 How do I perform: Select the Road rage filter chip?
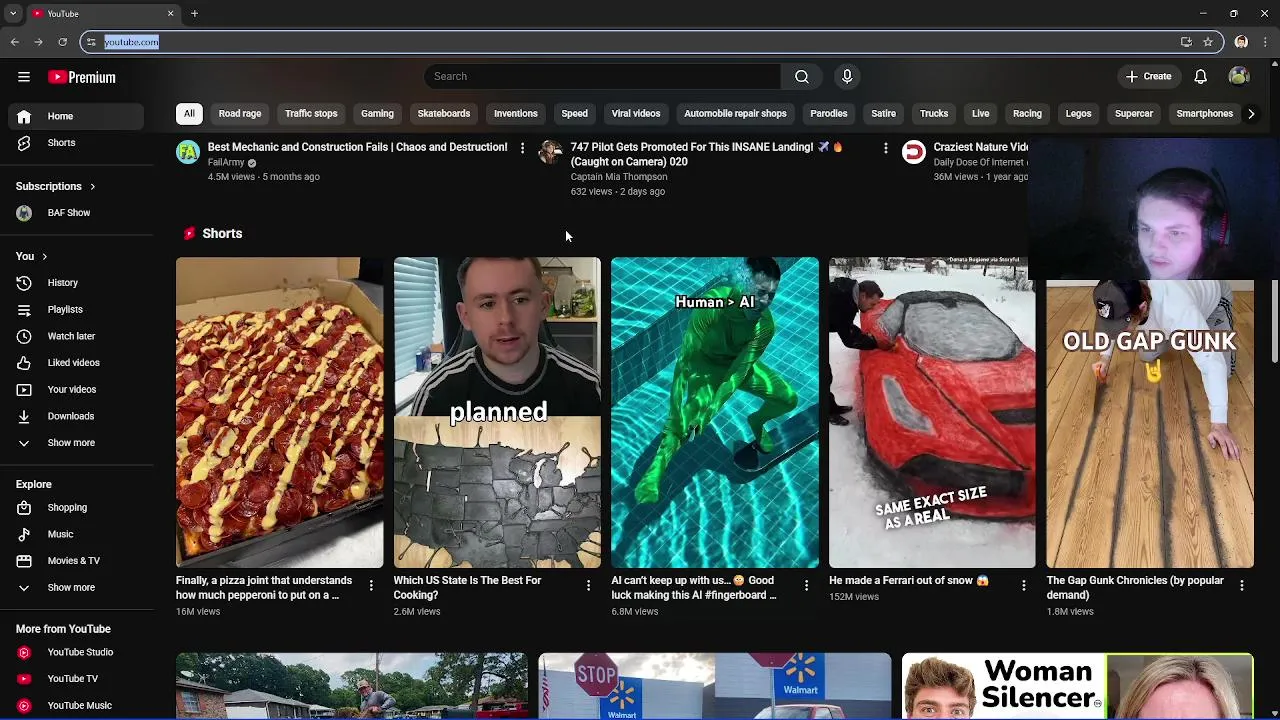tap(240, 114)
